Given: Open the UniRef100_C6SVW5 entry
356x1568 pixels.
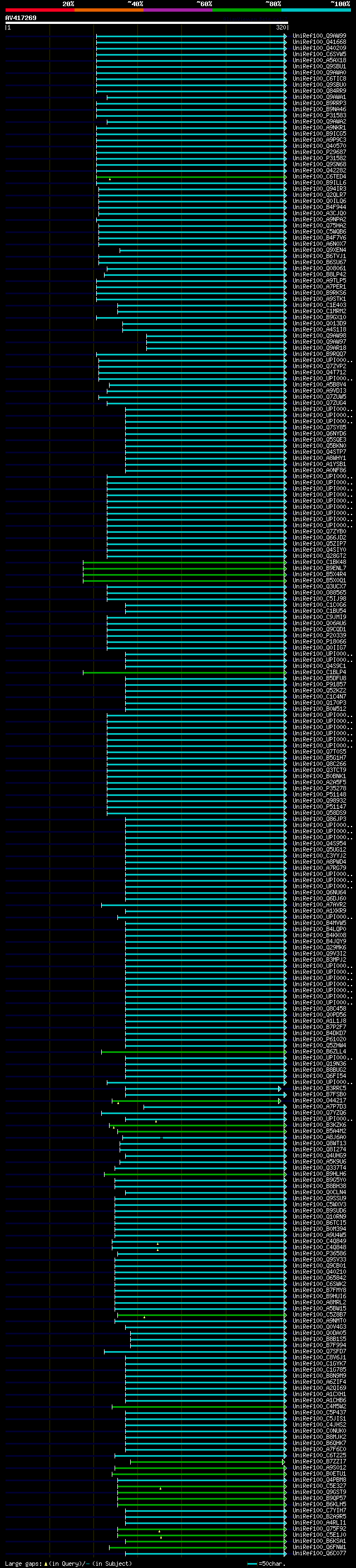Looking at the screenshot, I should coord(319,54).
